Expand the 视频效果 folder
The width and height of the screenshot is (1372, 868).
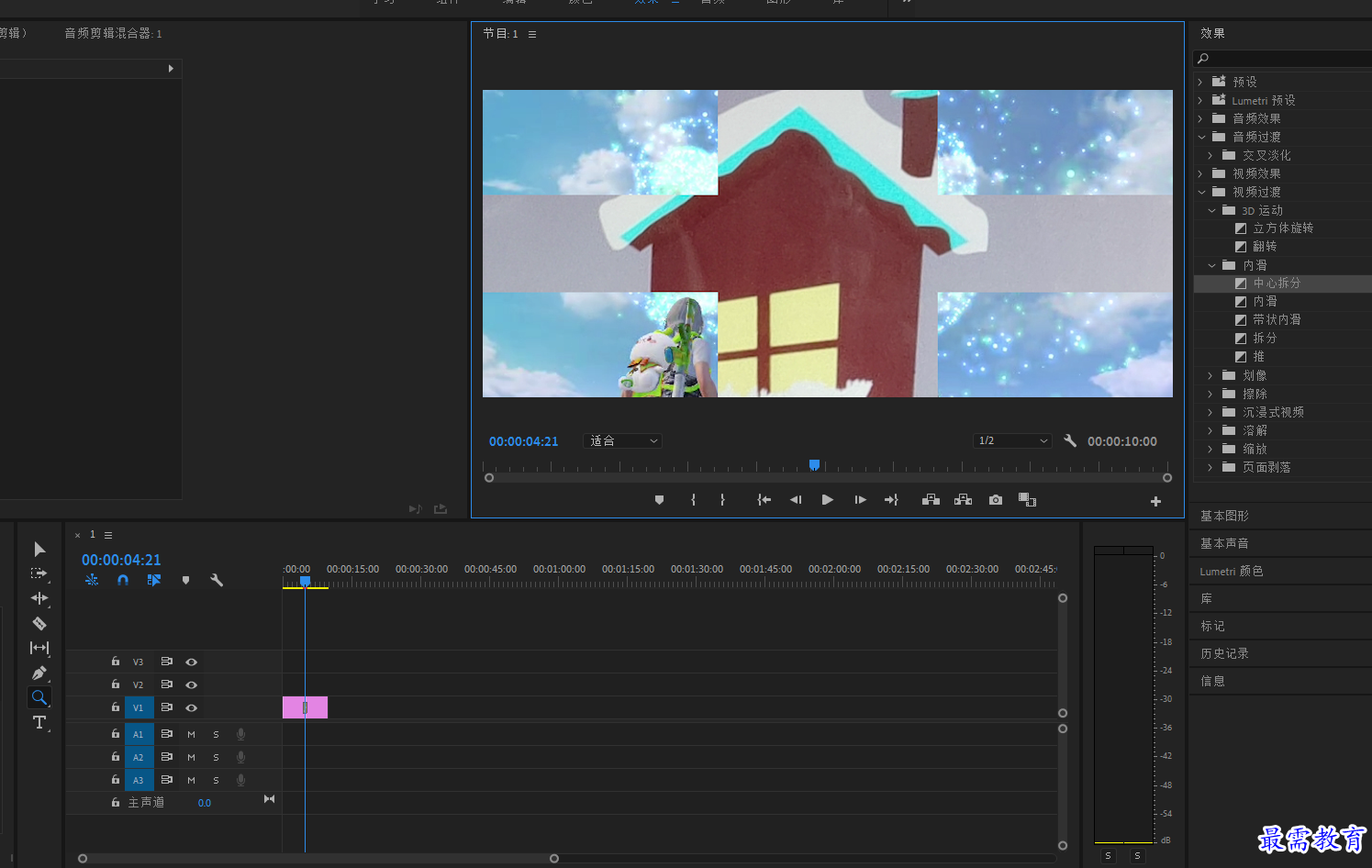pyautogui.click(x=1200, y=173)
